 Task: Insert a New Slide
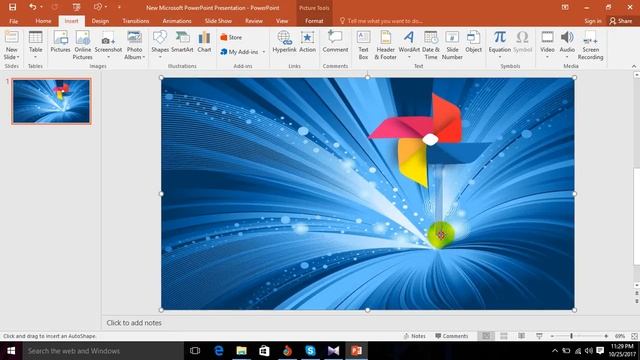11,45
